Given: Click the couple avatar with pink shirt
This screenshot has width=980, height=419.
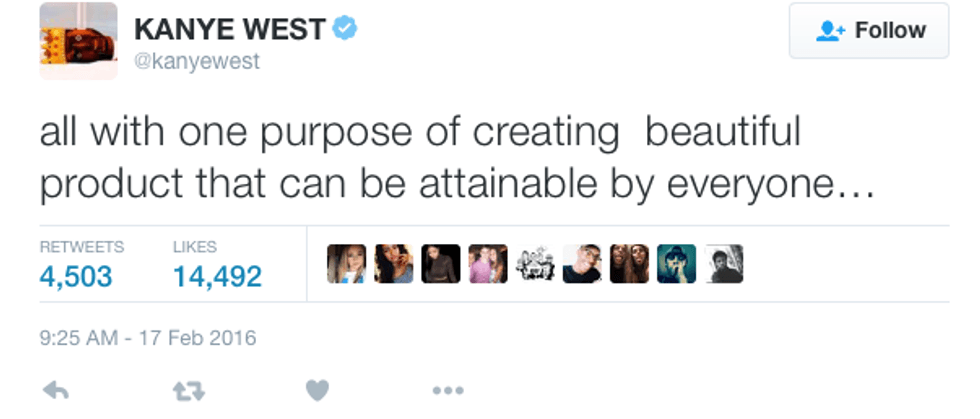Looking at the screenshot, I should click(x=488, y=264).
